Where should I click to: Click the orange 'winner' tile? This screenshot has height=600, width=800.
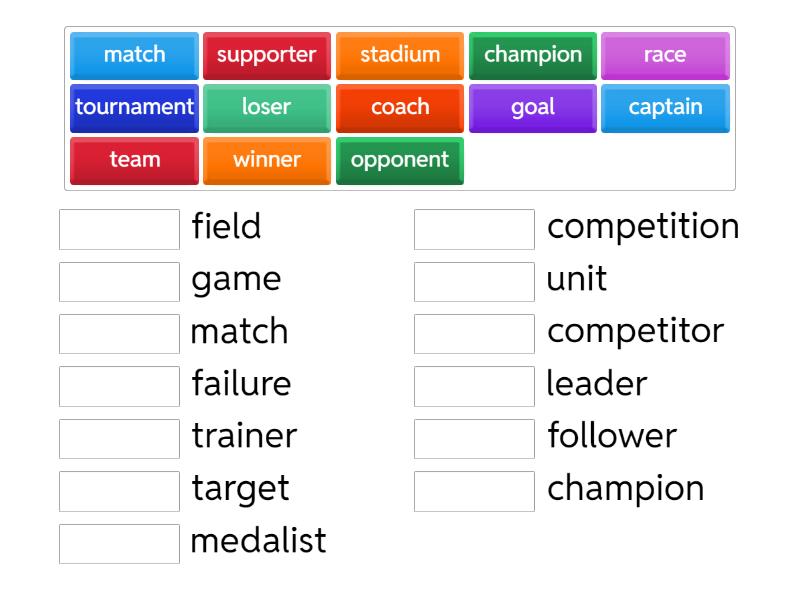click(267, 160)
